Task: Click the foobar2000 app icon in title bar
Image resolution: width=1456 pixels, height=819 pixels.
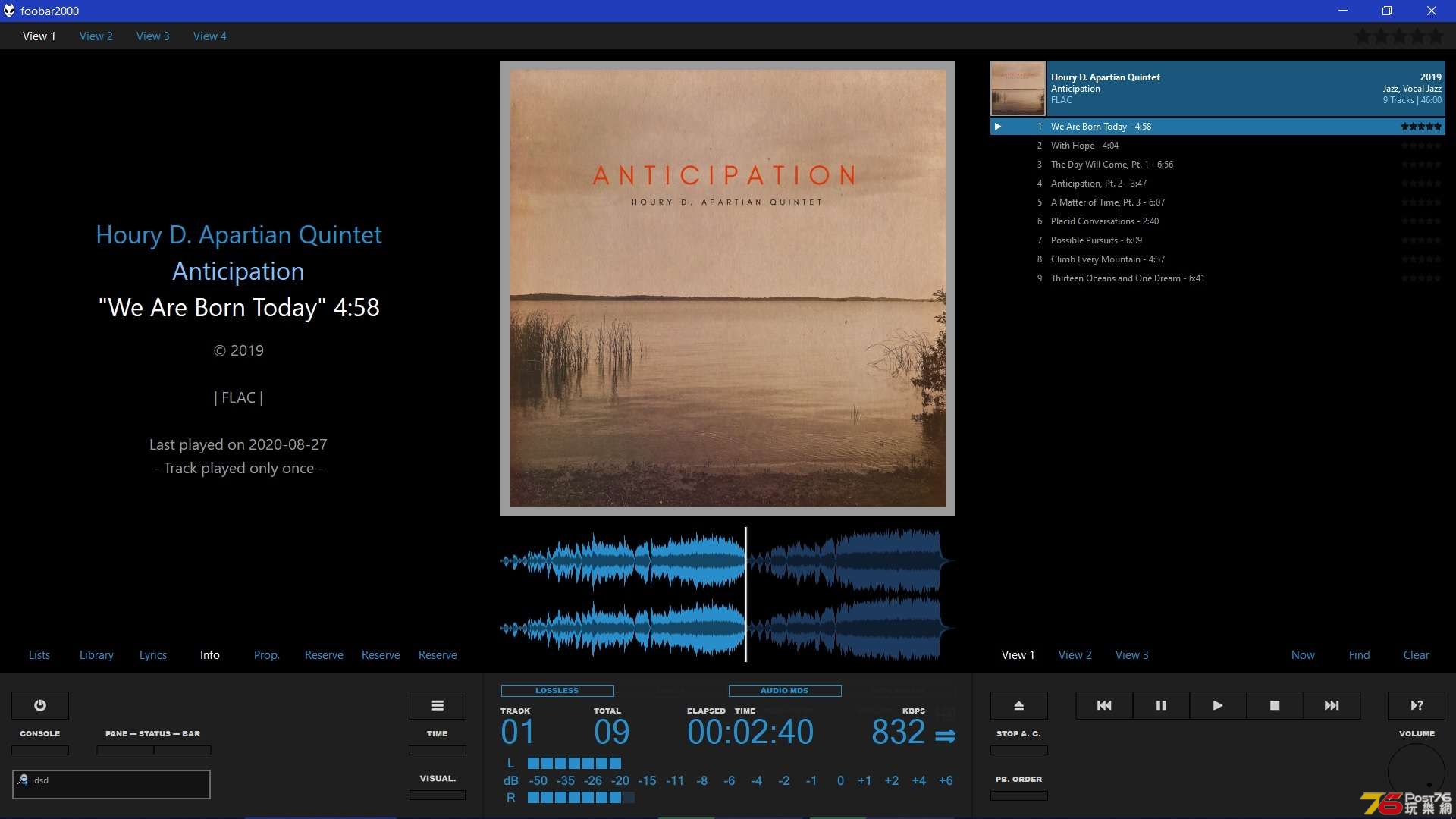Action: (x=9, y=11)
